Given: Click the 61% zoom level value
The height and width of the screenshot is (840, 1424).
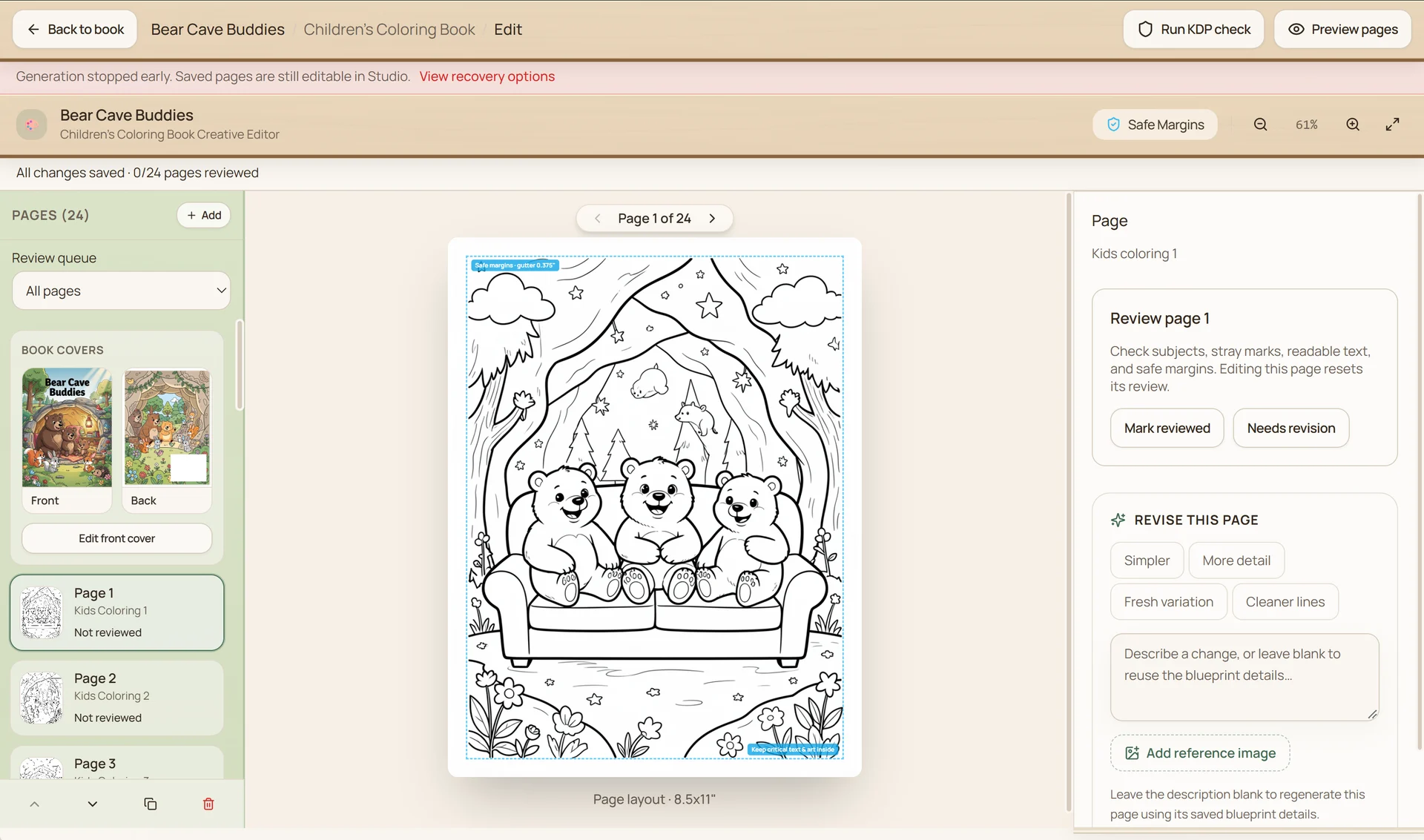Looking at the screenshot, I should (x=1306, y=125).
